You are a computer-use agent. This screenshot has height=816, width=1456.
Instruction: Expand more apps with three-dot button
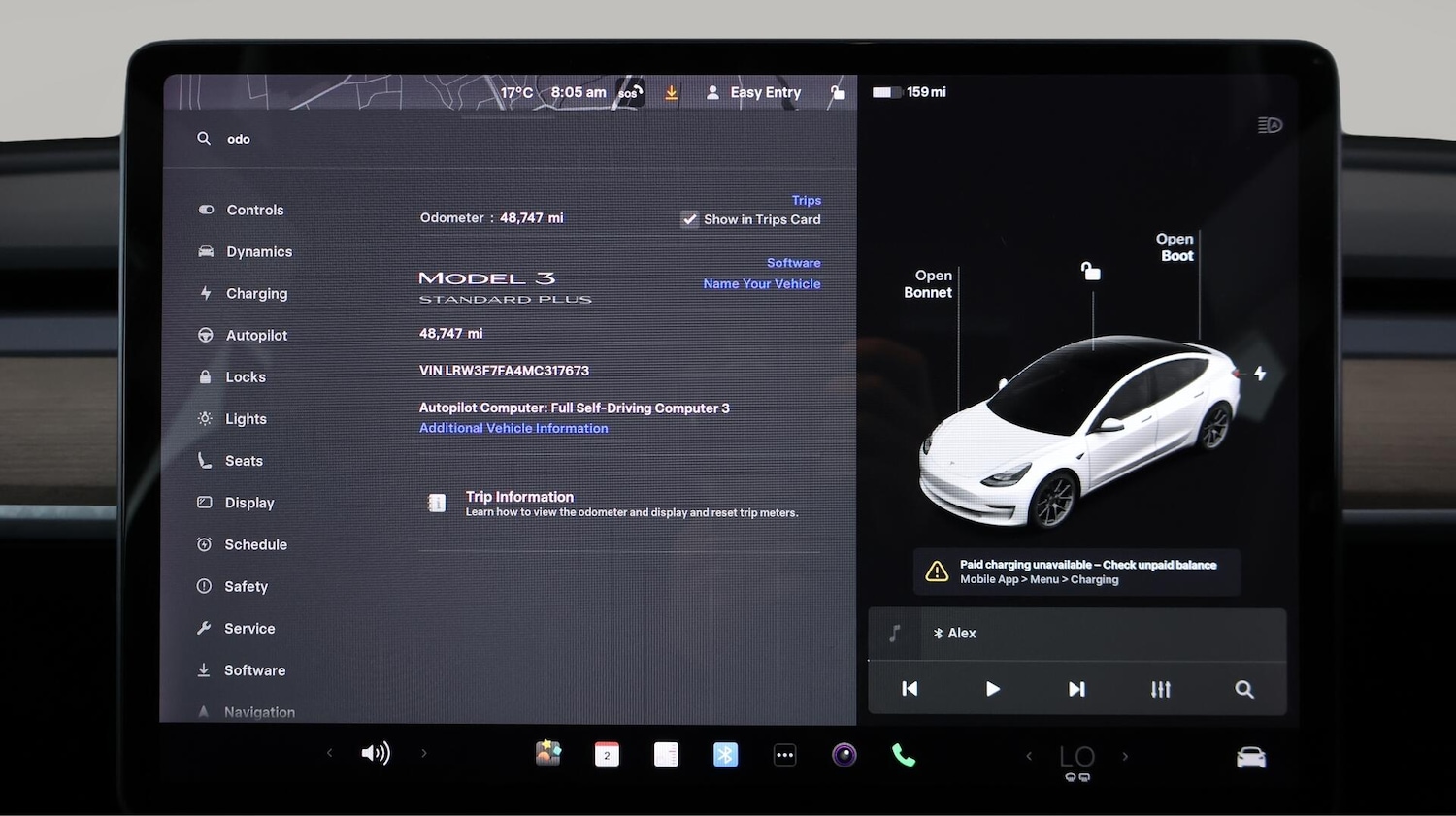click(784, 755)
